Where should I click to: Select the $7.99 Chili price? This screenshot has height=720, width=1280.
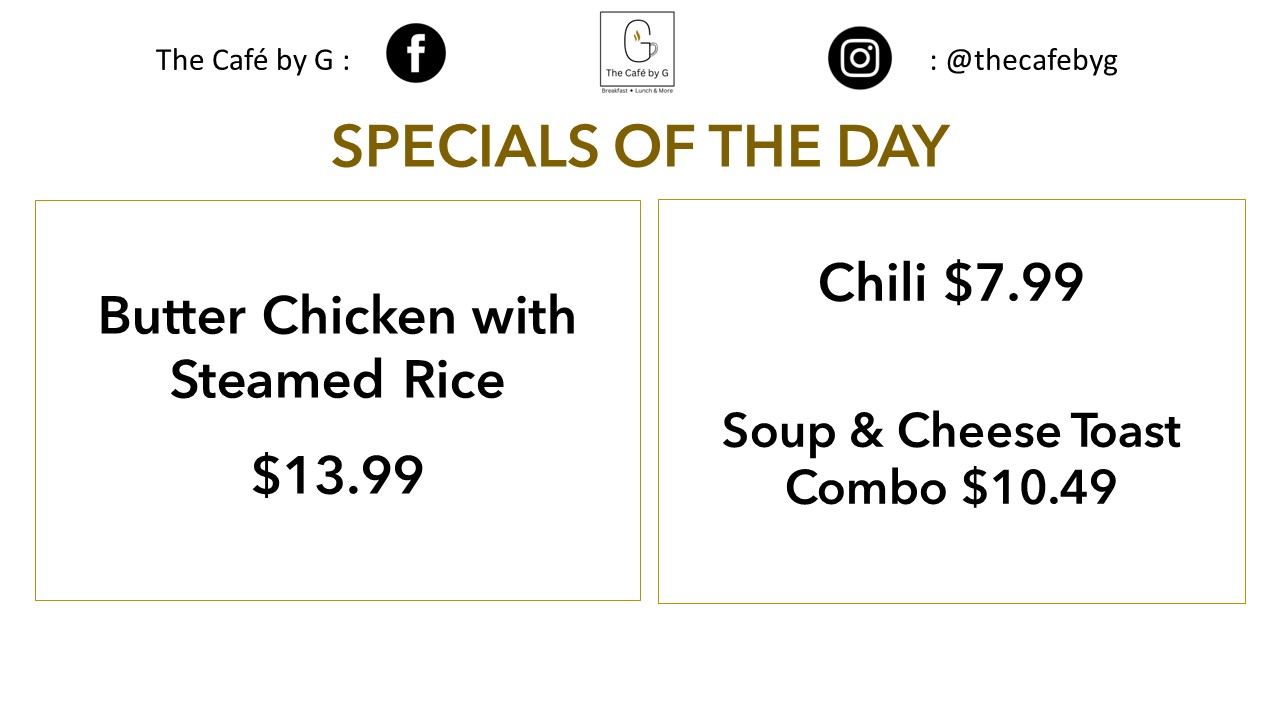coord(1014,283)
